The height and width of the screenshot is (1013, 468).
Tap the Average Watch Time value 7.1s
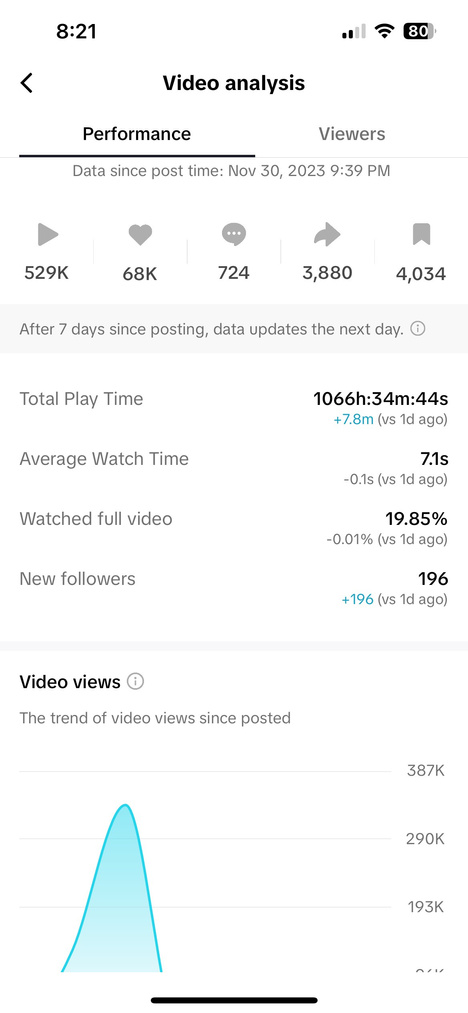click(x=434, y=459)
